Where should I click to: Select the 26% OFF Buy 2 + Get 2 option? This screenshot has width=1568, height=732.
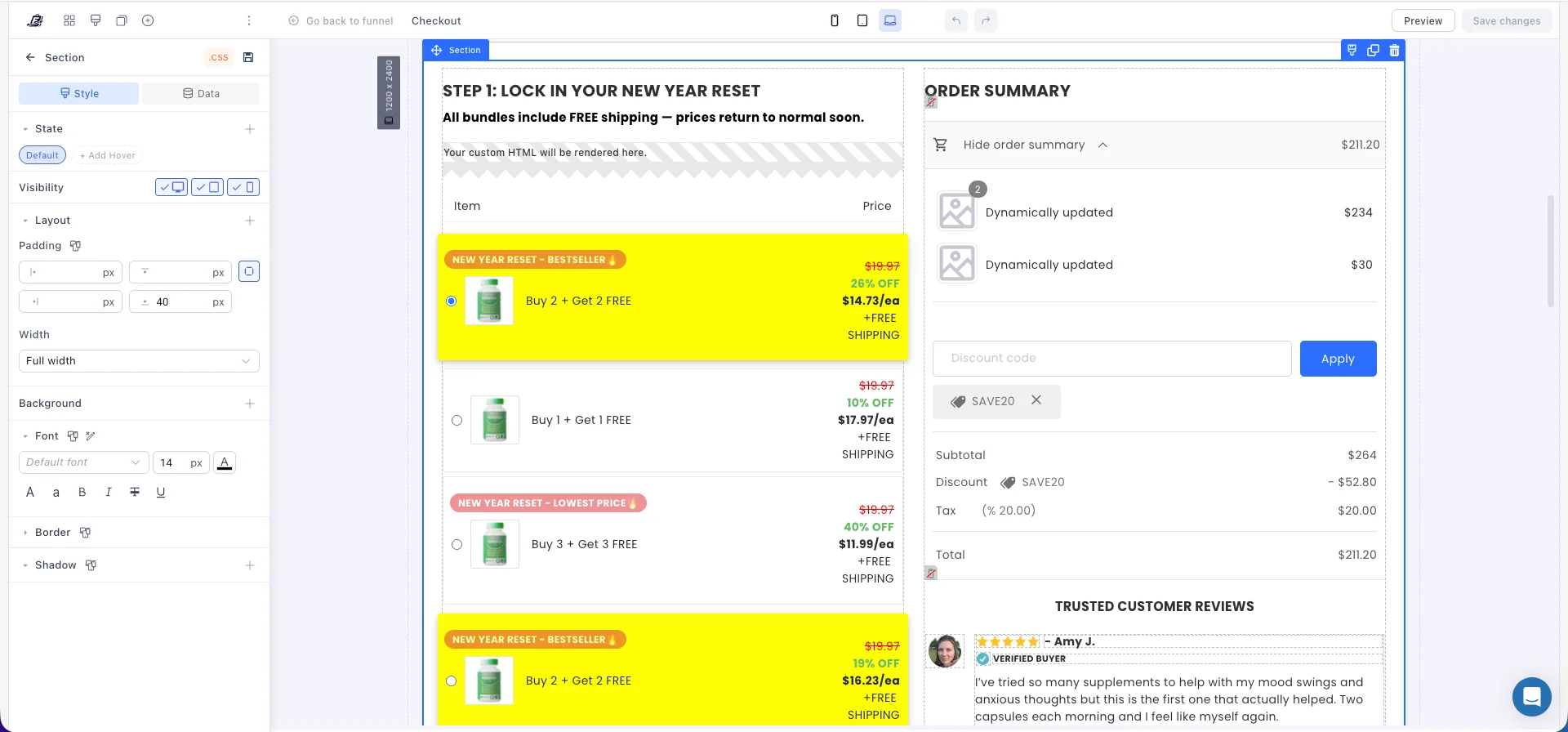[452, 301]
